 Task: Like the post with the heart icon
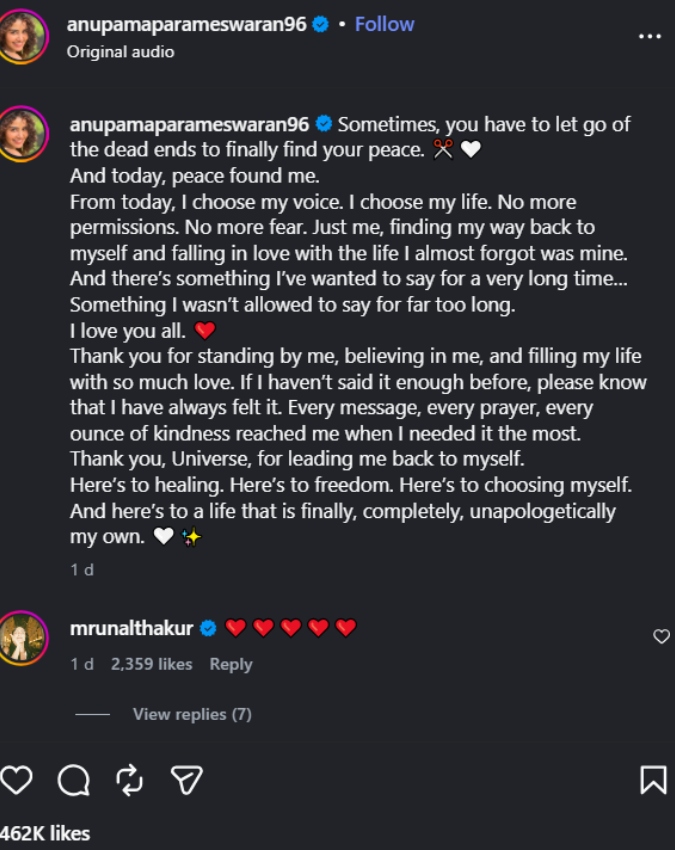coord(16,780)
